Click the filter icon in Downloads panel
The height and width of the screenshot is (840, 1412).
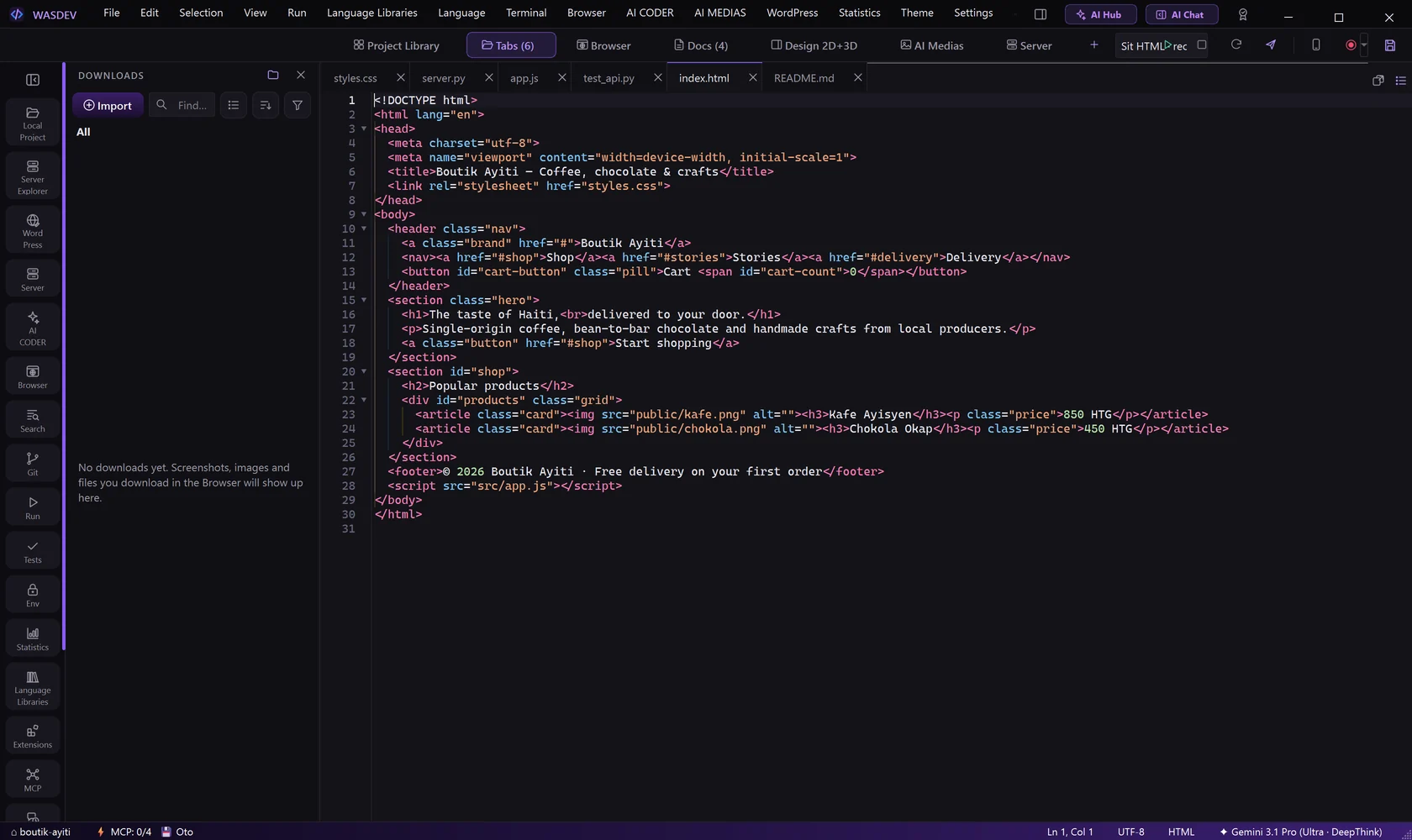pos(298,105)
